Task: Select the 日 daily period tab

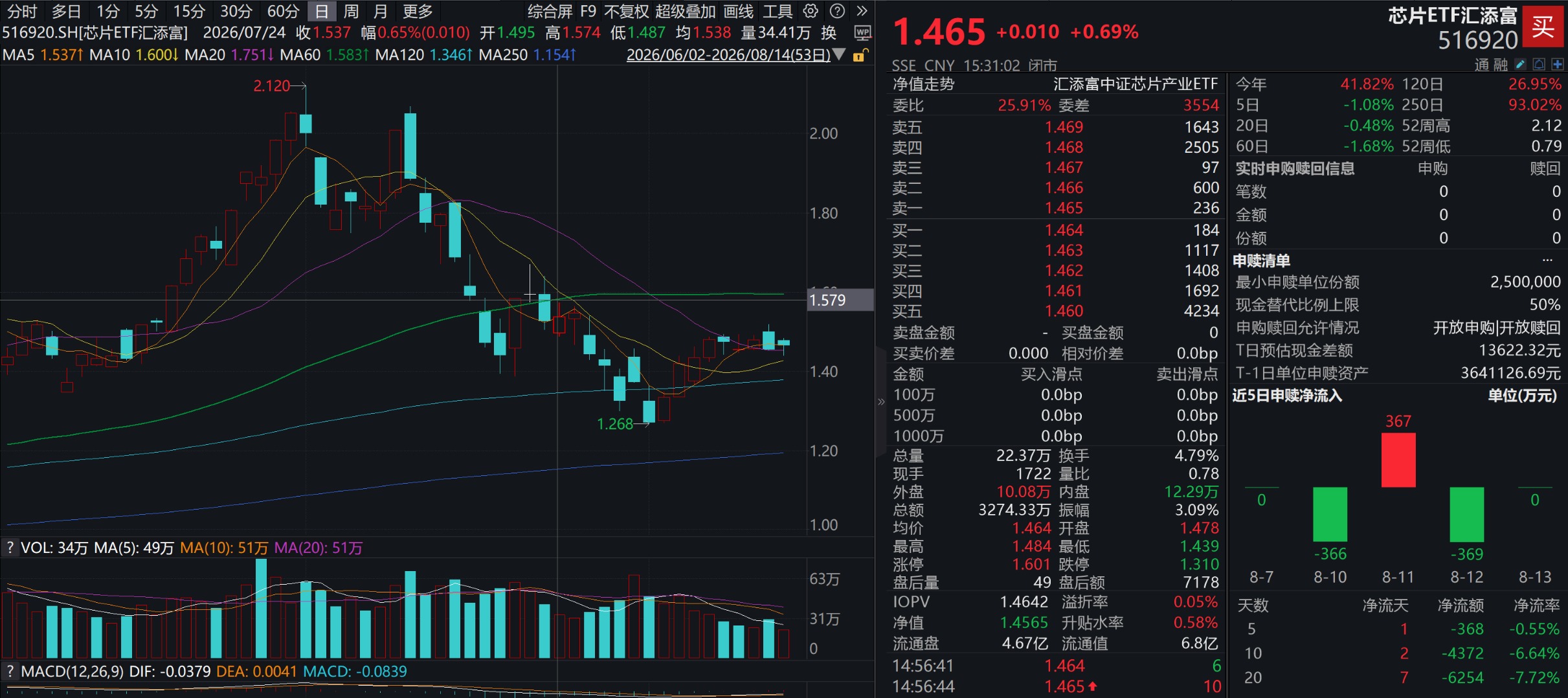Action: tap(322, 11)
